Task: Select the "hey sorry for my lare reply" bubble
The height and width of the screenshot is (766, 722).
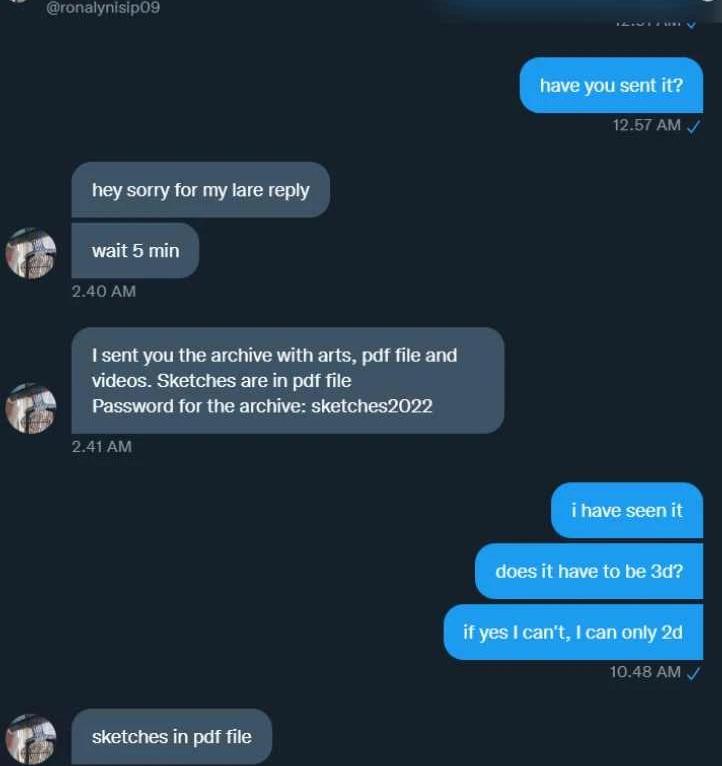Action: 200,190
